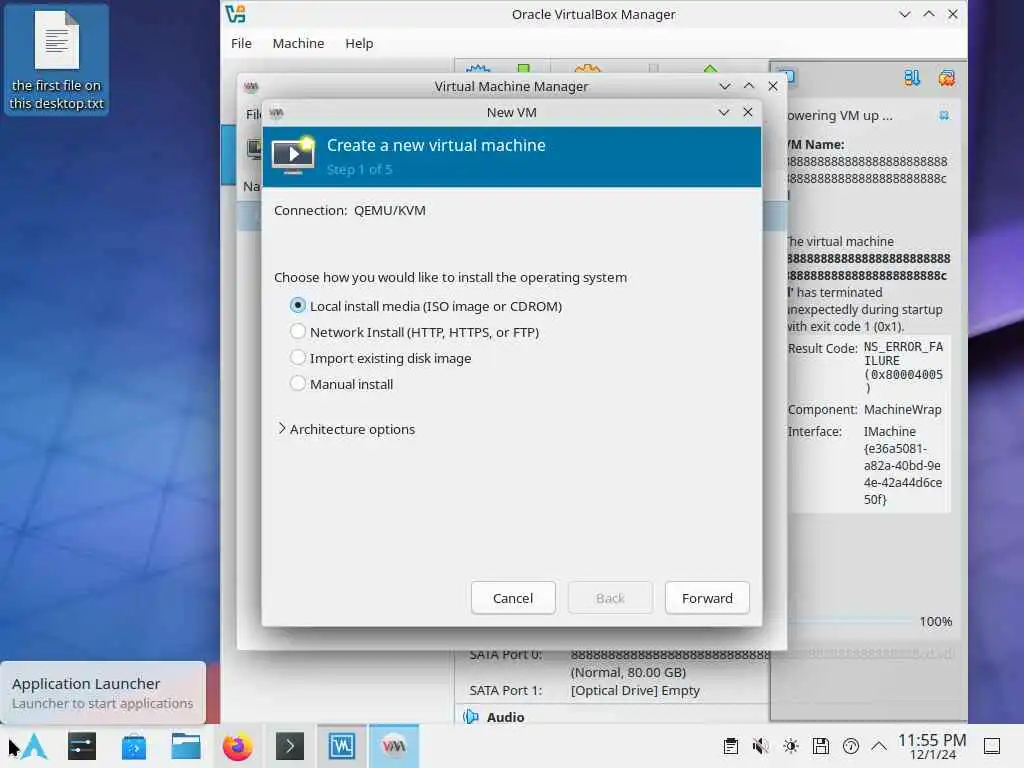Click removable media tray icon
The image size is (1024, 768).
[821, 746]
